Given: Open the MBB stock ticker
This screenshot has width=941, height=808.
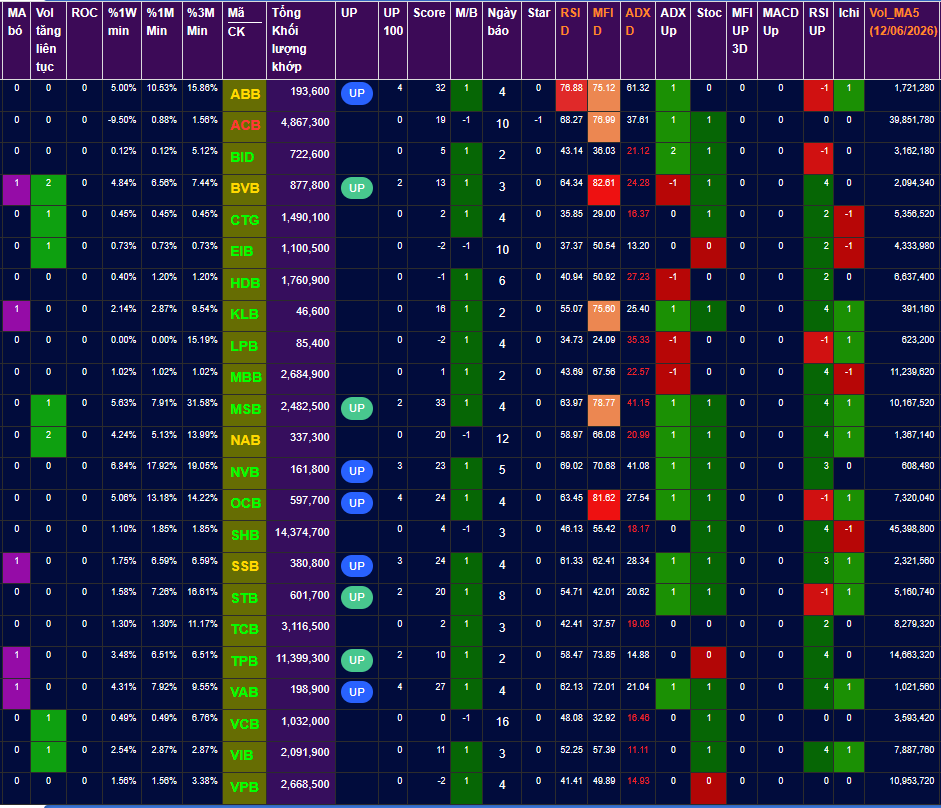Looking at the screenshot, I should tap(245, 377).
